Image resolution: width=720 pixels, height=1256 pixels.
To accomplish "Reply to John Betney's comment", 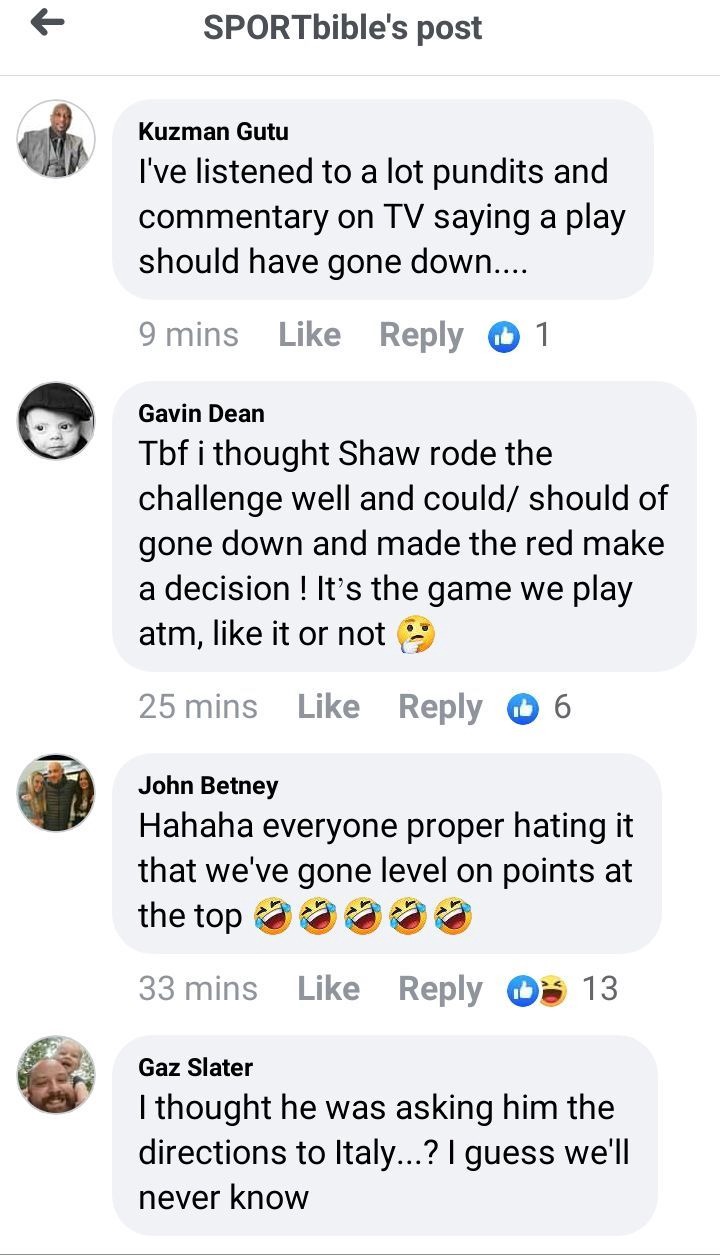I will (440, 989).
